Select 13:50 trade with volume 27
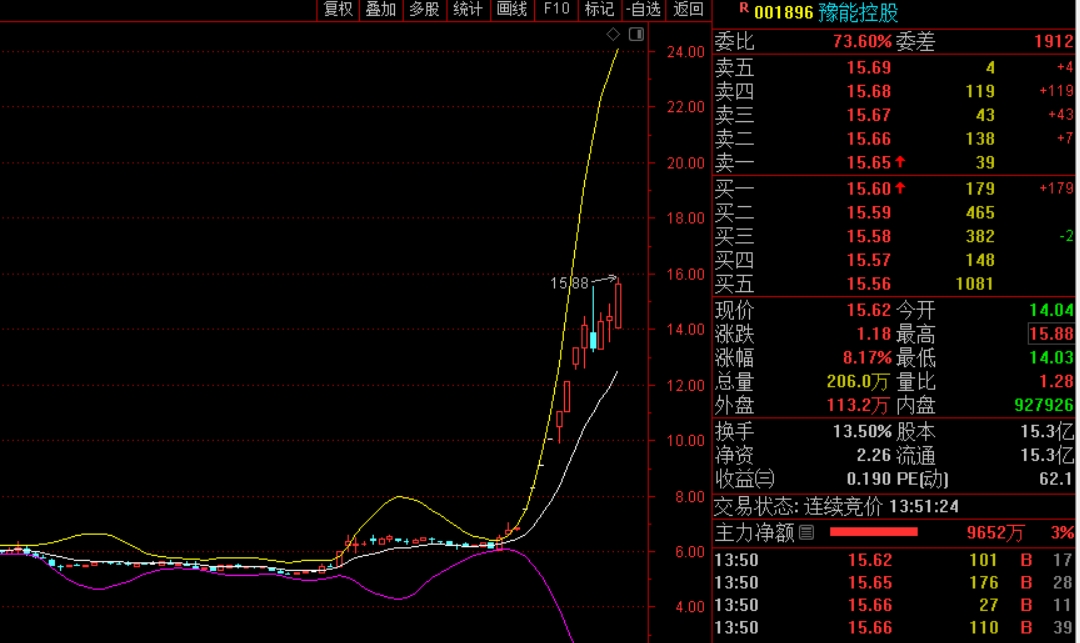 (x=894, y=605)
